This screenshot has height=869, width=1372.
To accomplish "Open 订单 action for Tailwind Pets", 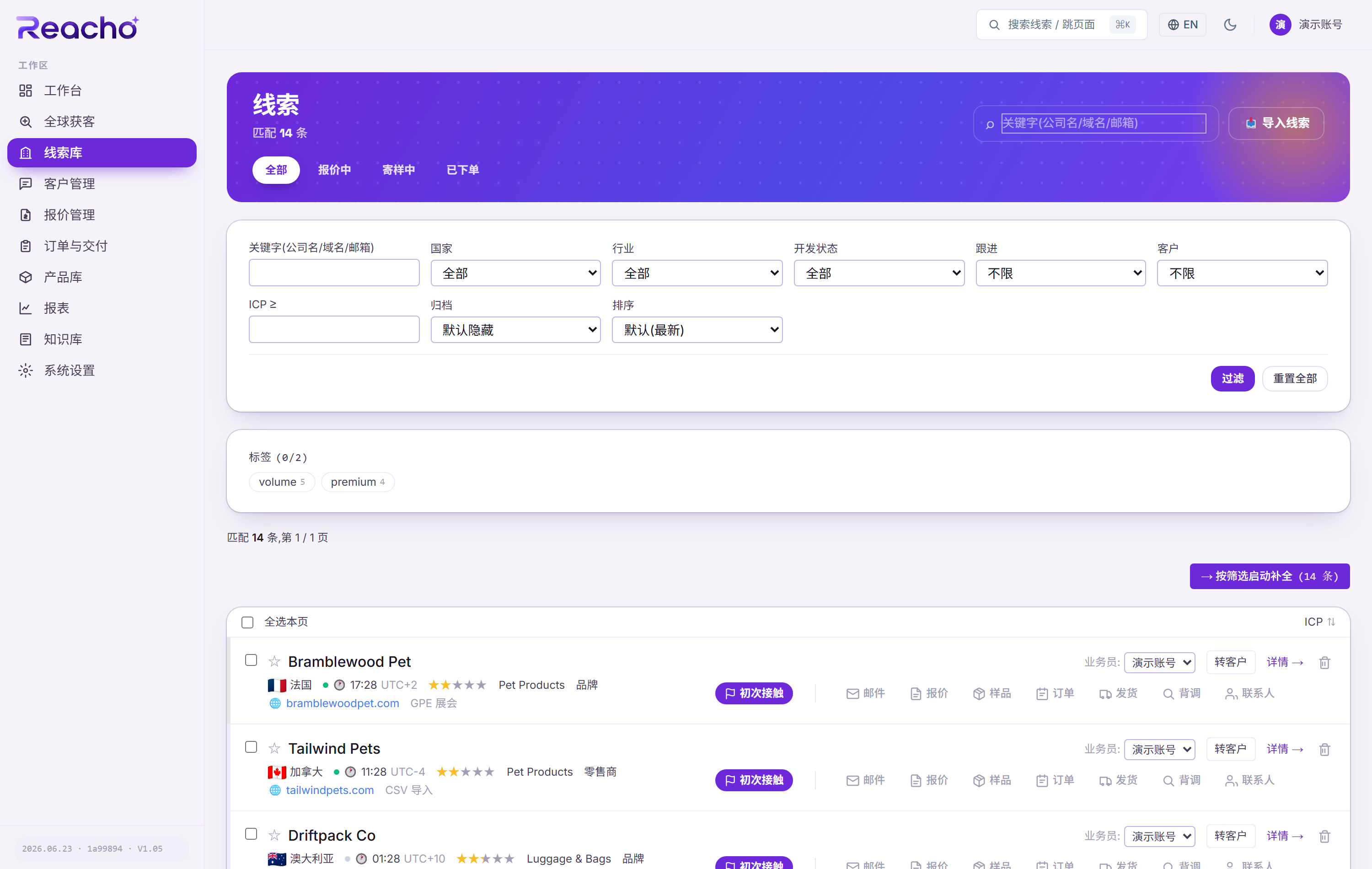I will [x=1055, y=780].
